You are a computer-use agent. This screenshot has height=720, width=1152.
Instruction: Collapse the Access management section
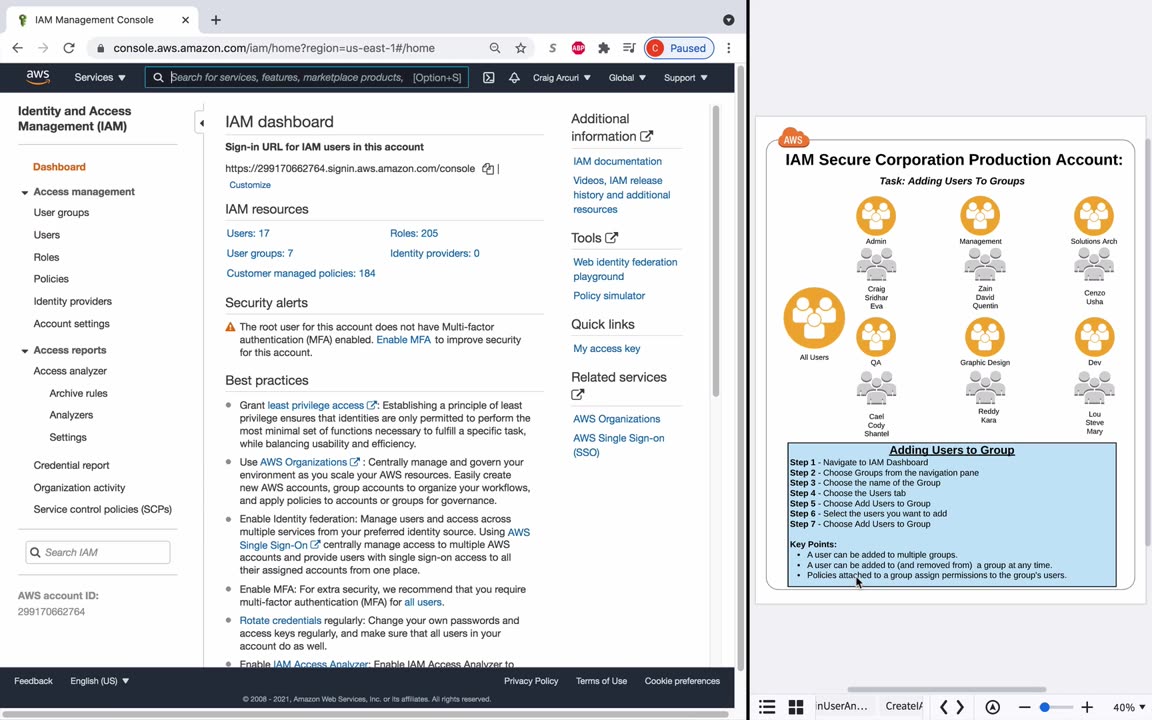(24, 192)
